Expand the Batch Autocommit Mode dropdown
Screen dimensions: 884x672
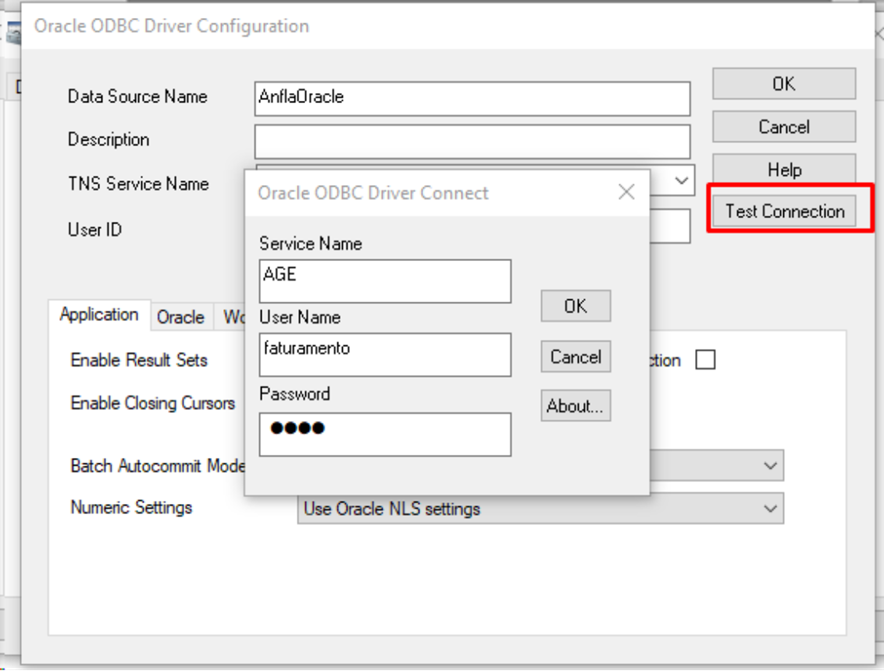(770, 466)
